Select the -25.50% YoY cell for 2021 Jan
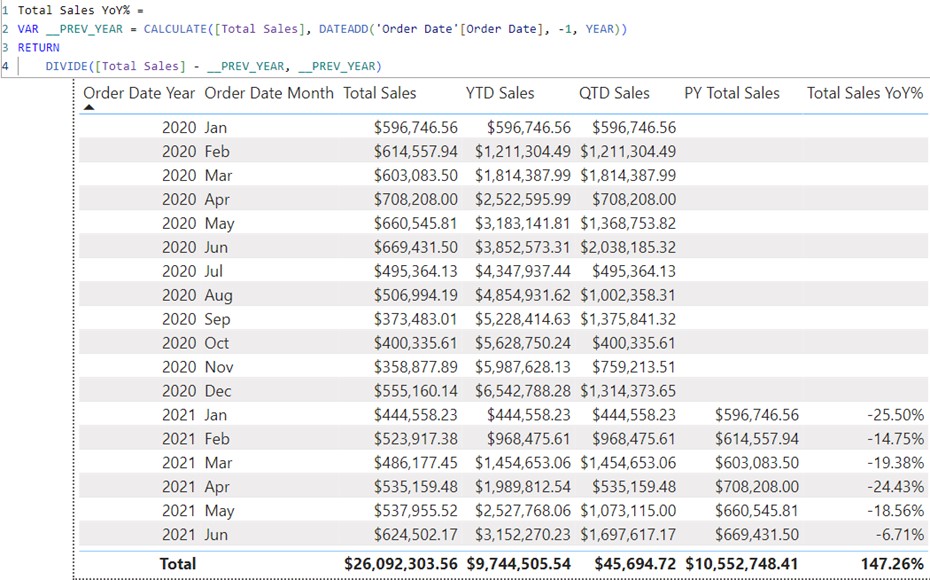Image resolution: width=930 pixels, height=580 pixels. click(896, 415)
